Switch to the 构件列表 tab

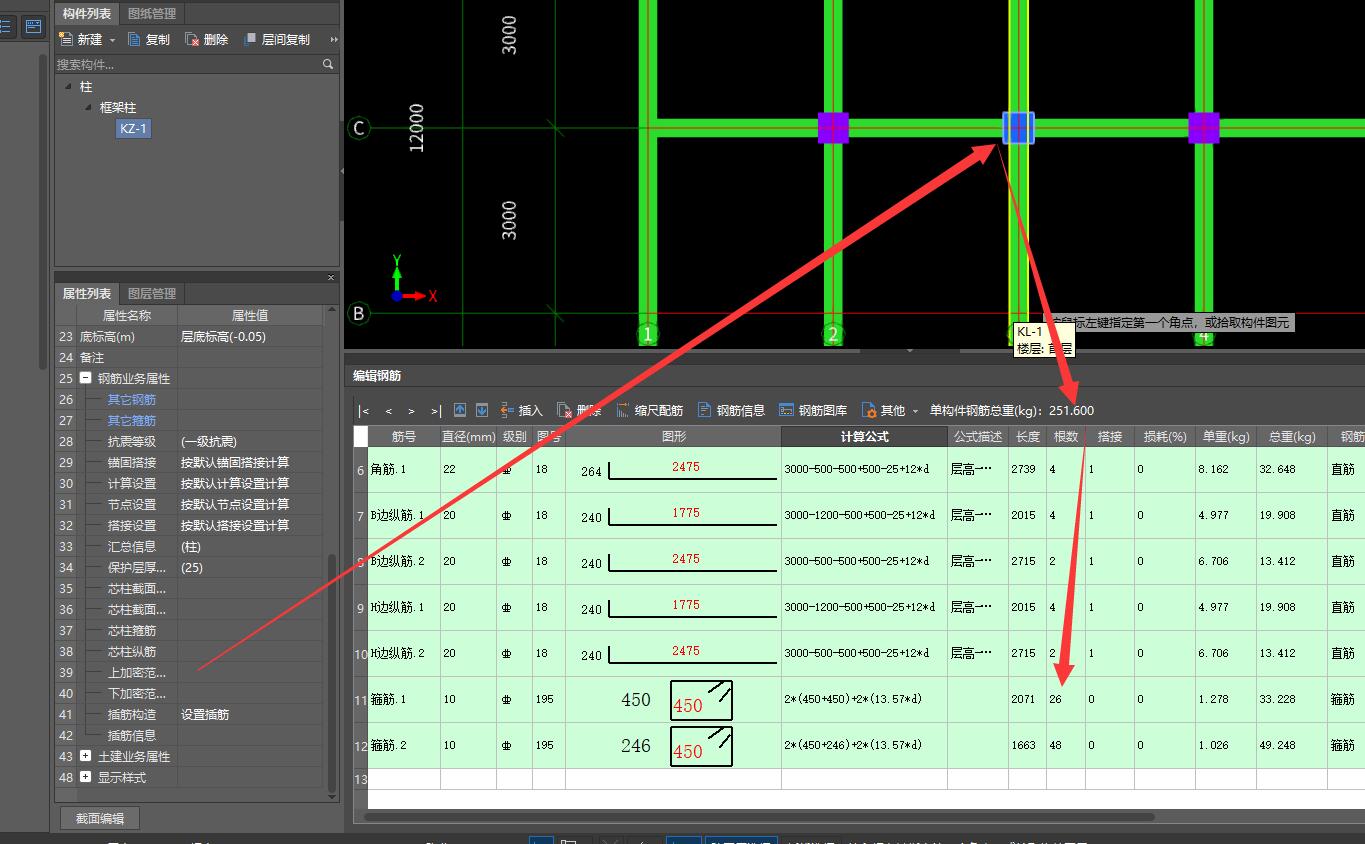click(88, 13)
